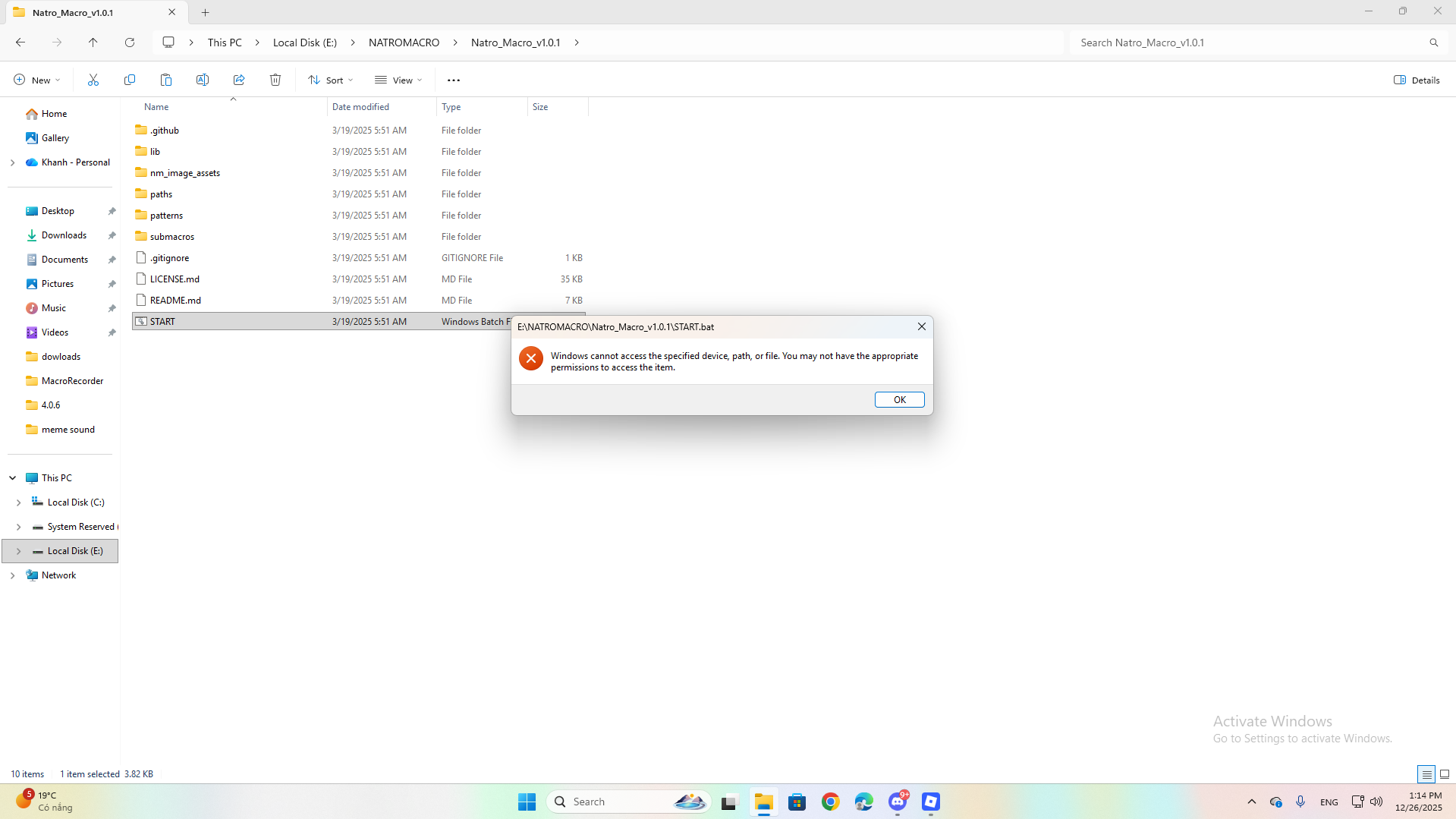The width and height of the screenshot is (1456, 819).
Task: Click OK in the error dialog
Action: point(899,399)
